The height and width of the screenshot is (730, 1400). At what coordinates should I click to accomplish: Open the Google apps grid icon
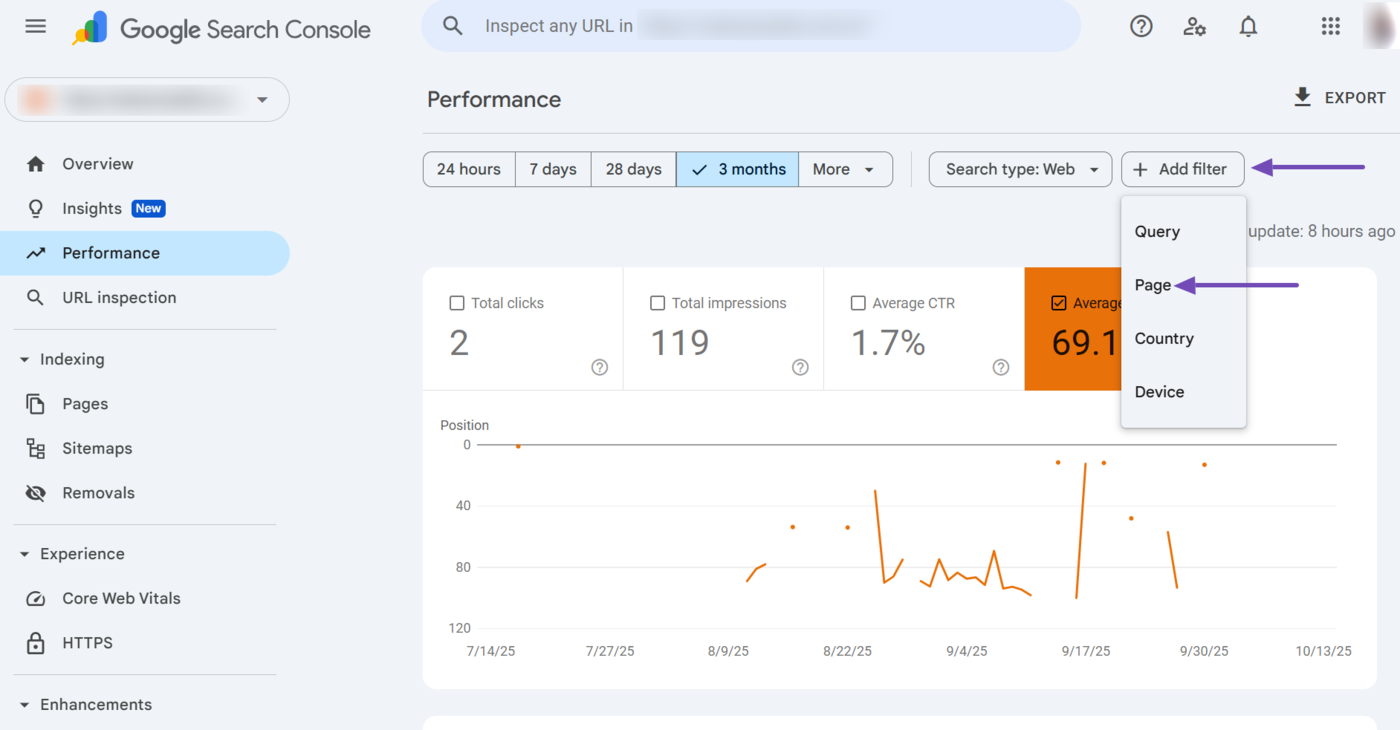tap(1330, 27)
